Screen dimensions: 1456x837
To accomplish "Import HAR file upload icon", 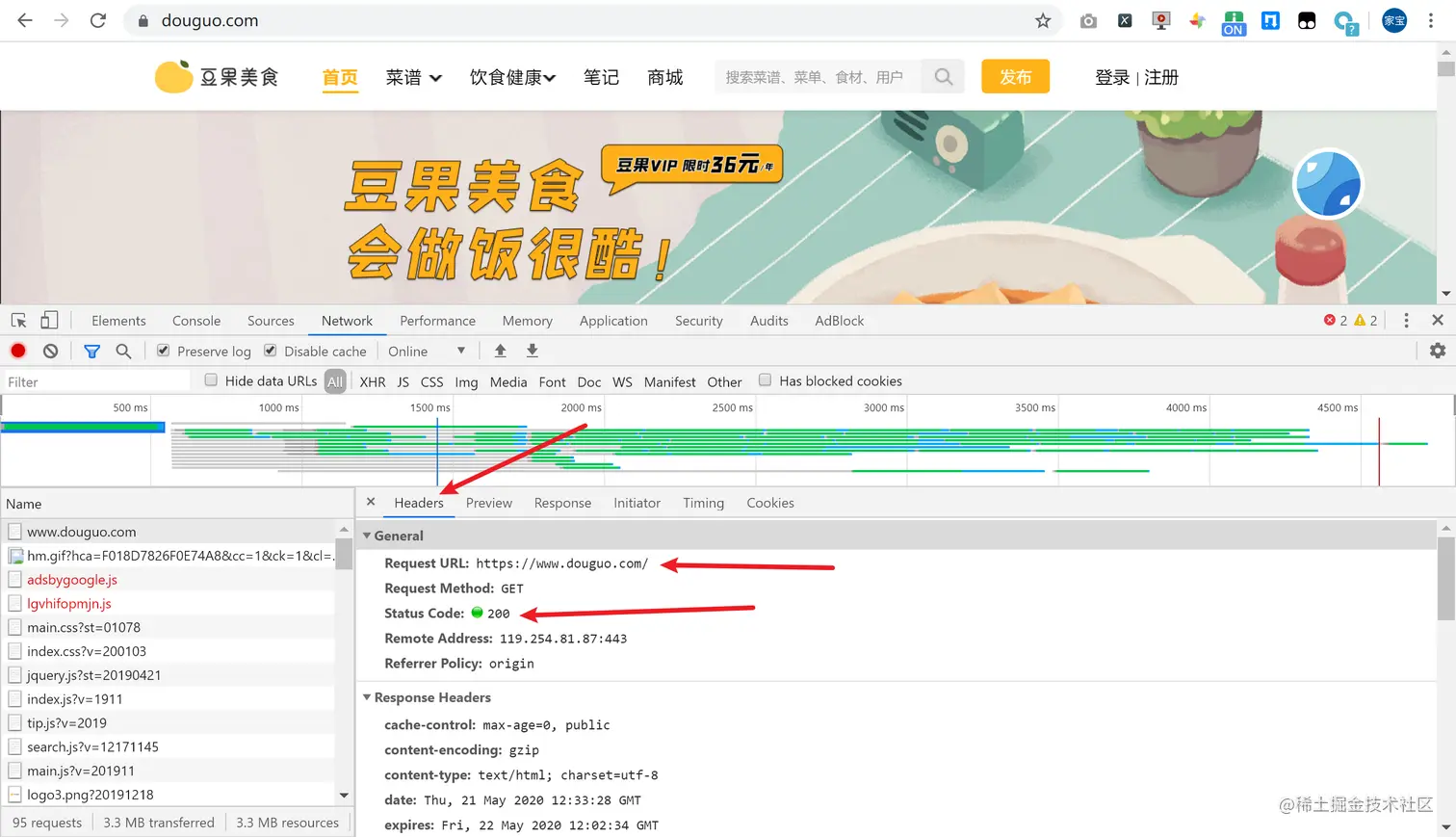I will point(500,351).
